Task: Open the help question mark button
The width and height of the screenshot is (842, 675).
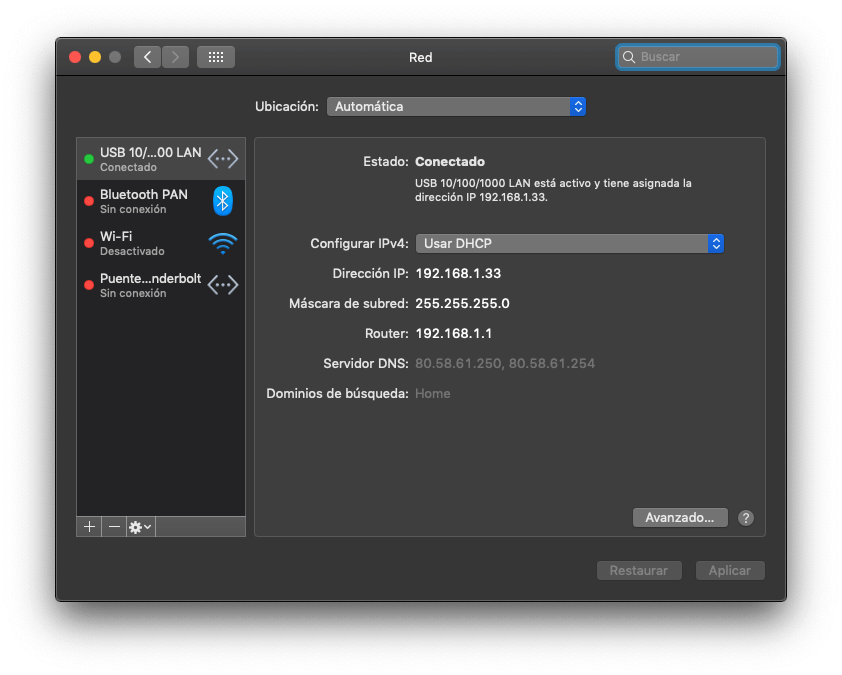Action: tap(745, 518)
